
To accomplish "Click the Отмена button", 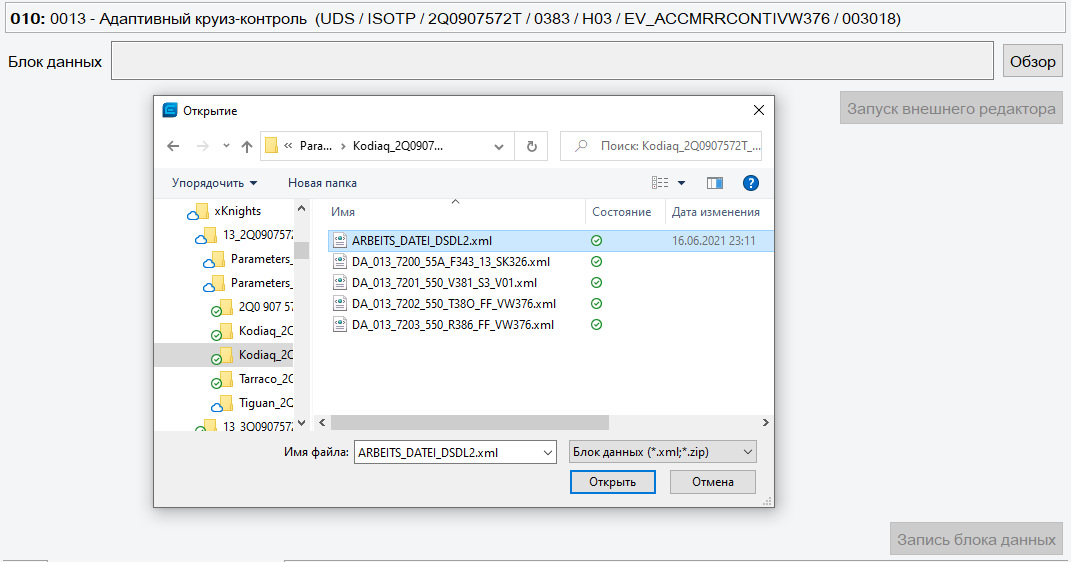I will (x=712, y=481).
